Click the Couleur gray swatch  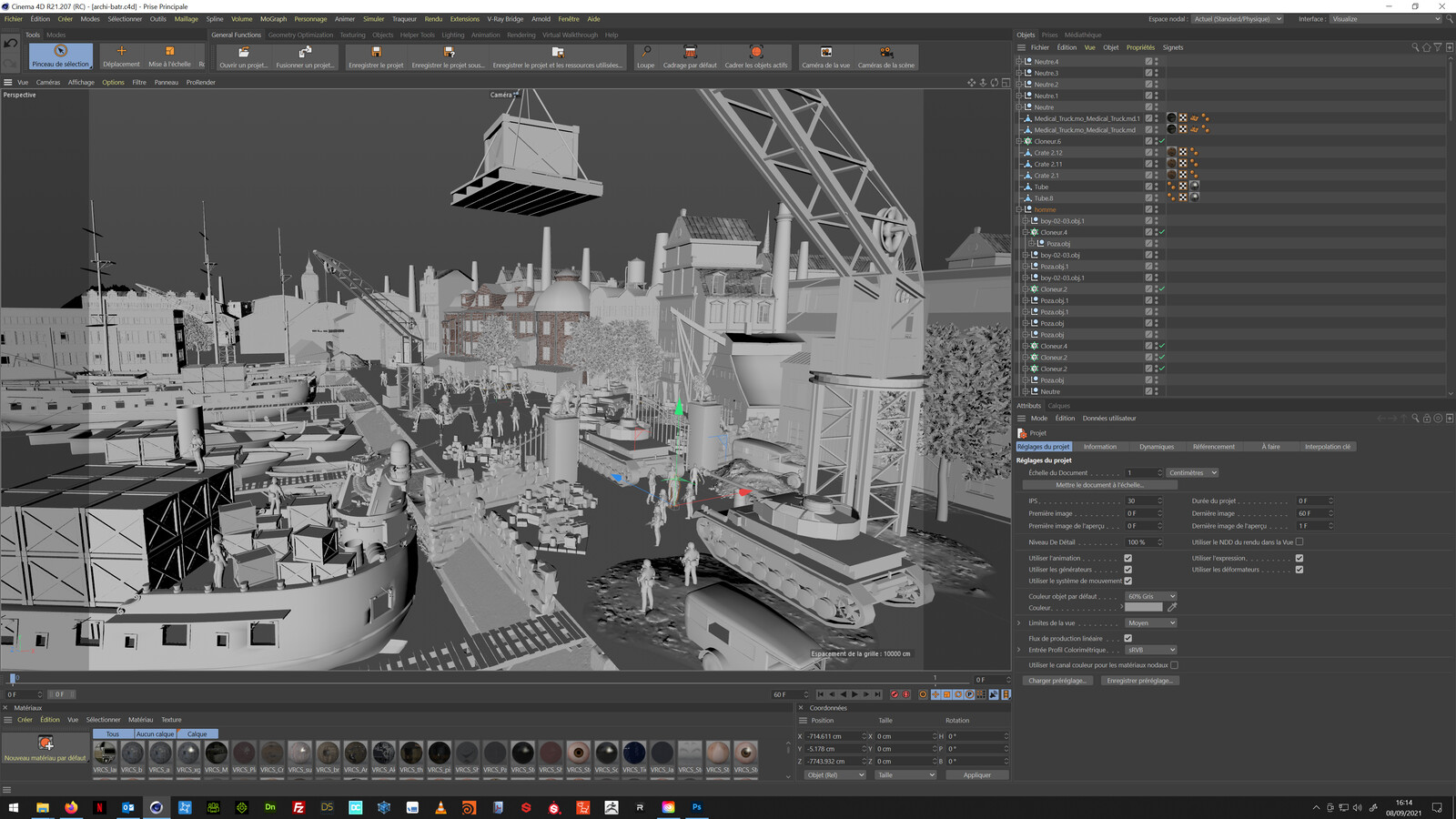click(x=1144, y=608)
